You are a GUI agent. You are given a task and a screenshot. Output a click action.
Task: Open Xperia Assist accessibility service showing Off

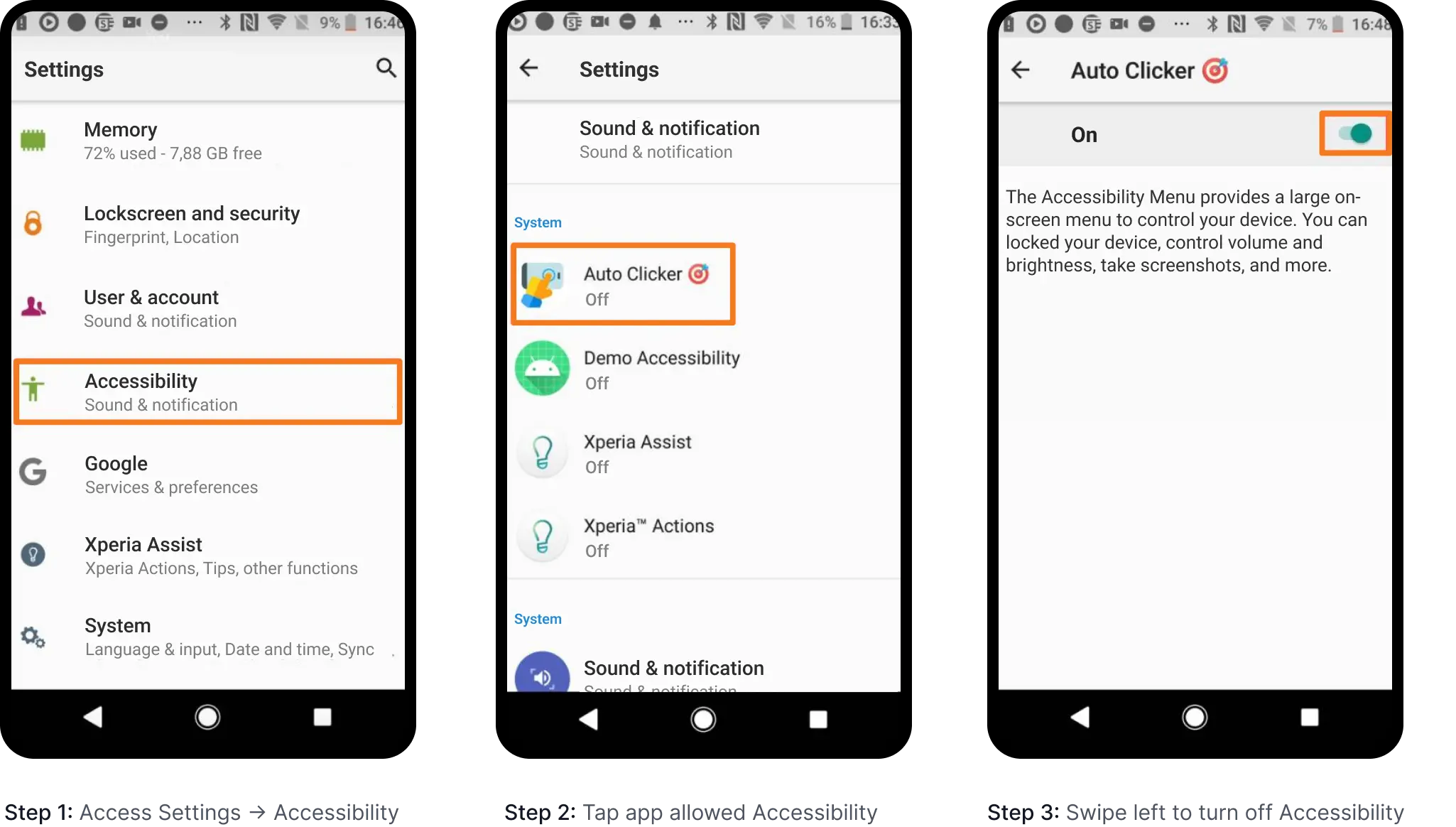[704, 453]
